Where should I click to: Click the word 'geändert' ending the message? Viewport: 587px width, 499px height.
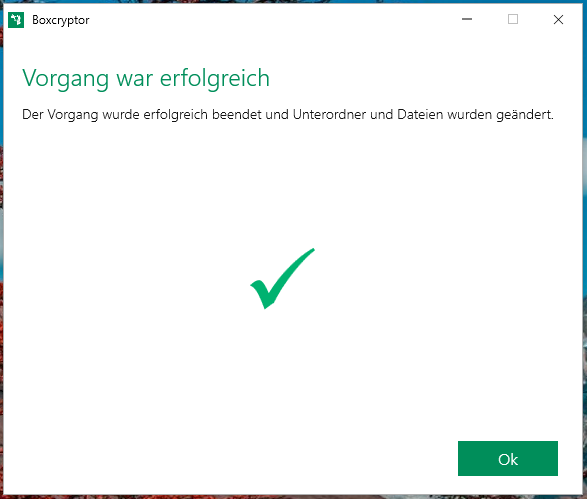pyautogui.click(x=523, y=115)
